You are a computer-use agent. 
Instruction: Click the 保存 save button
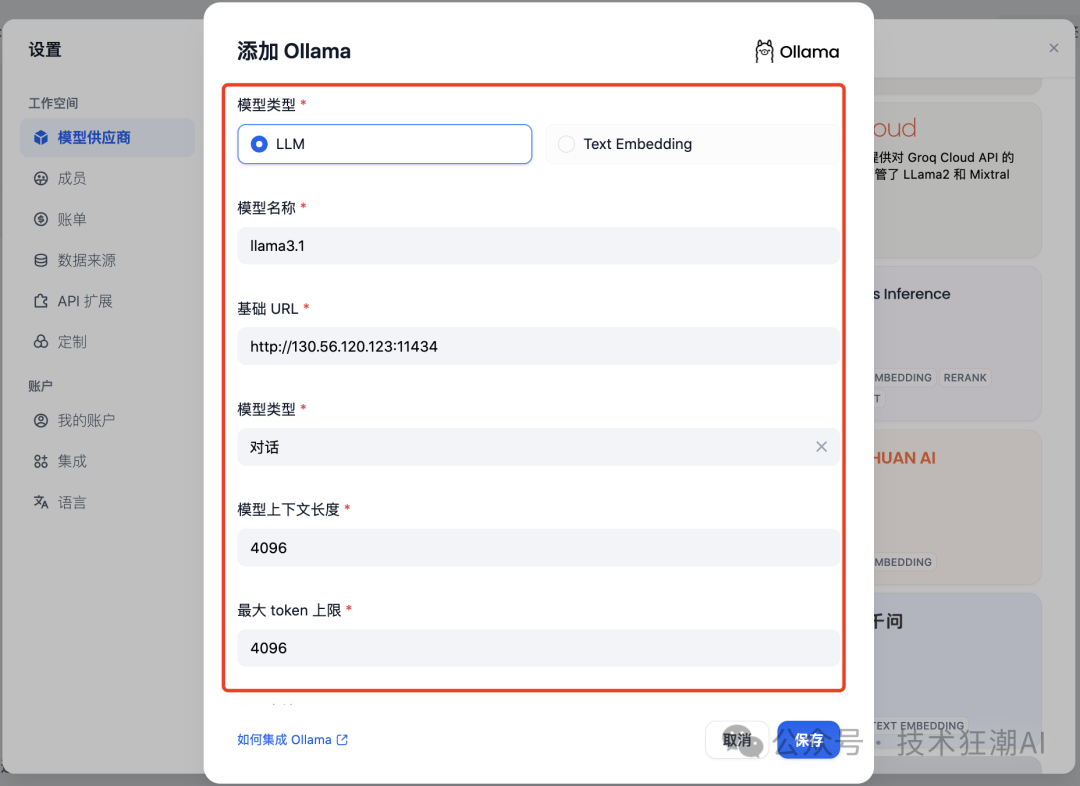[809, 740]
